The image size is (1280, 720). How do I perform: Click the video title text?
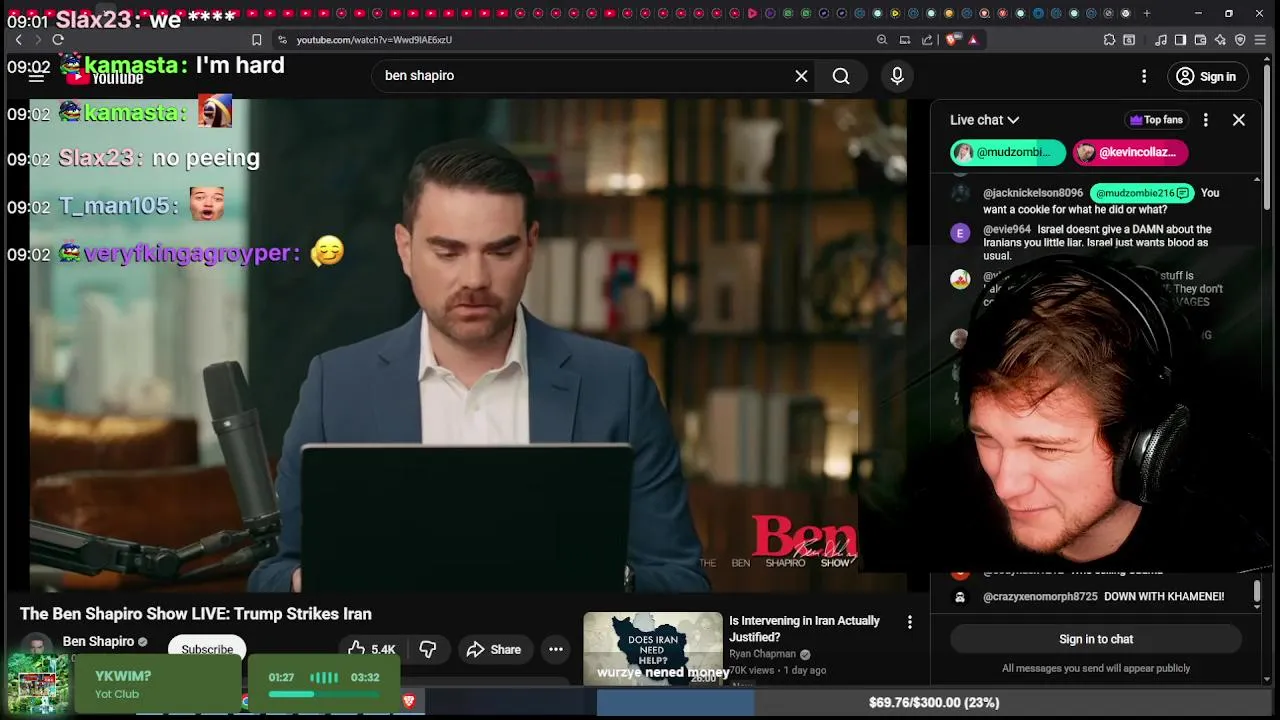click(x=196, y=614)
